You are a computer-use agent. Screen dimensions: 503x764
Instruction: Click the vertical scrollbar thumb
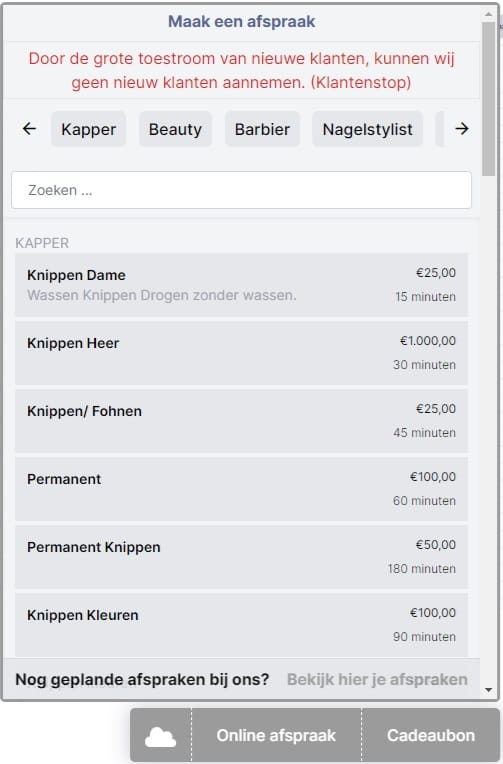(488, 99)
